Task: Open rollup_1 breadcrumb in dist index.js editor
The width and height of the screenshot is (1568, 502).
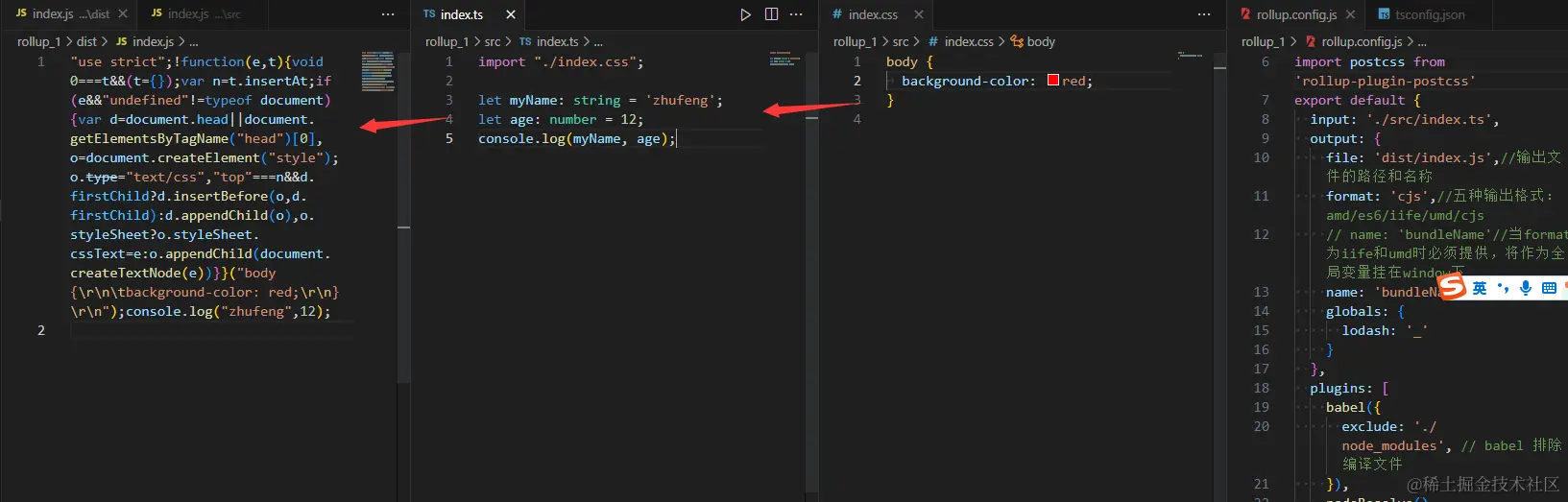Action: coord(38,41)
